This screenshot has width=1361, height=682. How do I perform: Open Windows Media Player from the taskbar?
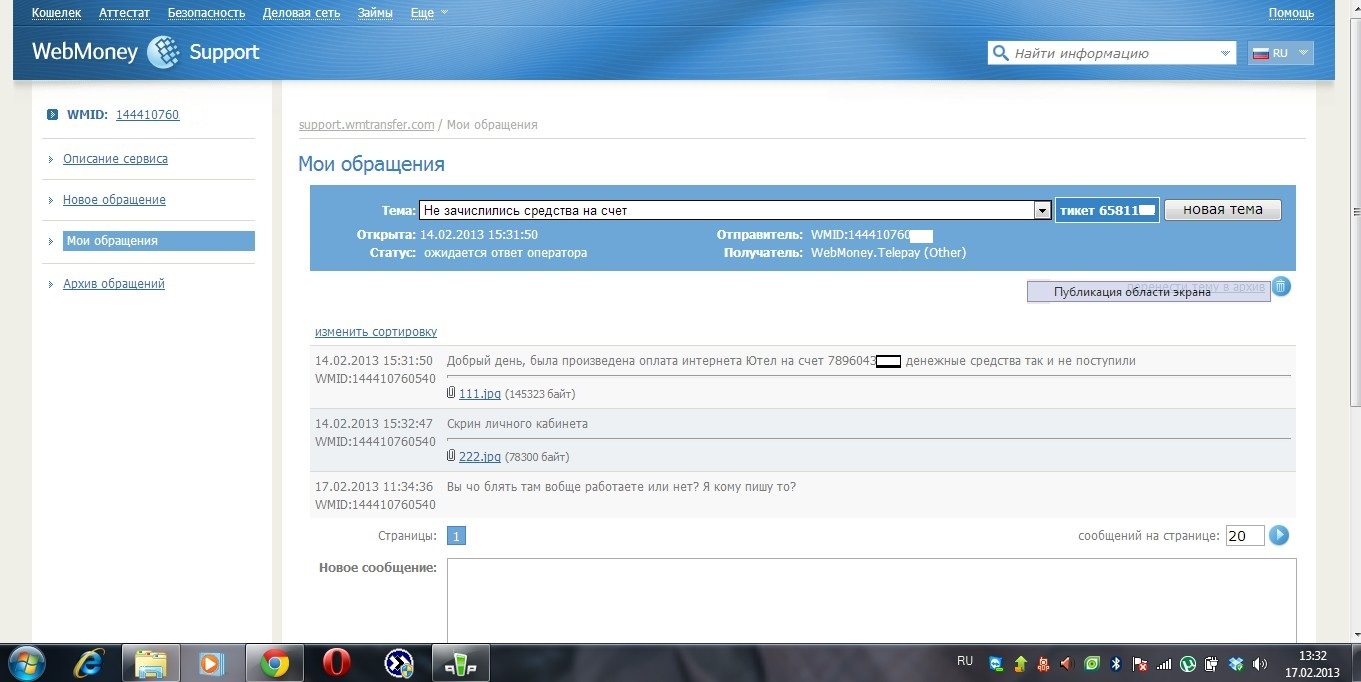211,663
